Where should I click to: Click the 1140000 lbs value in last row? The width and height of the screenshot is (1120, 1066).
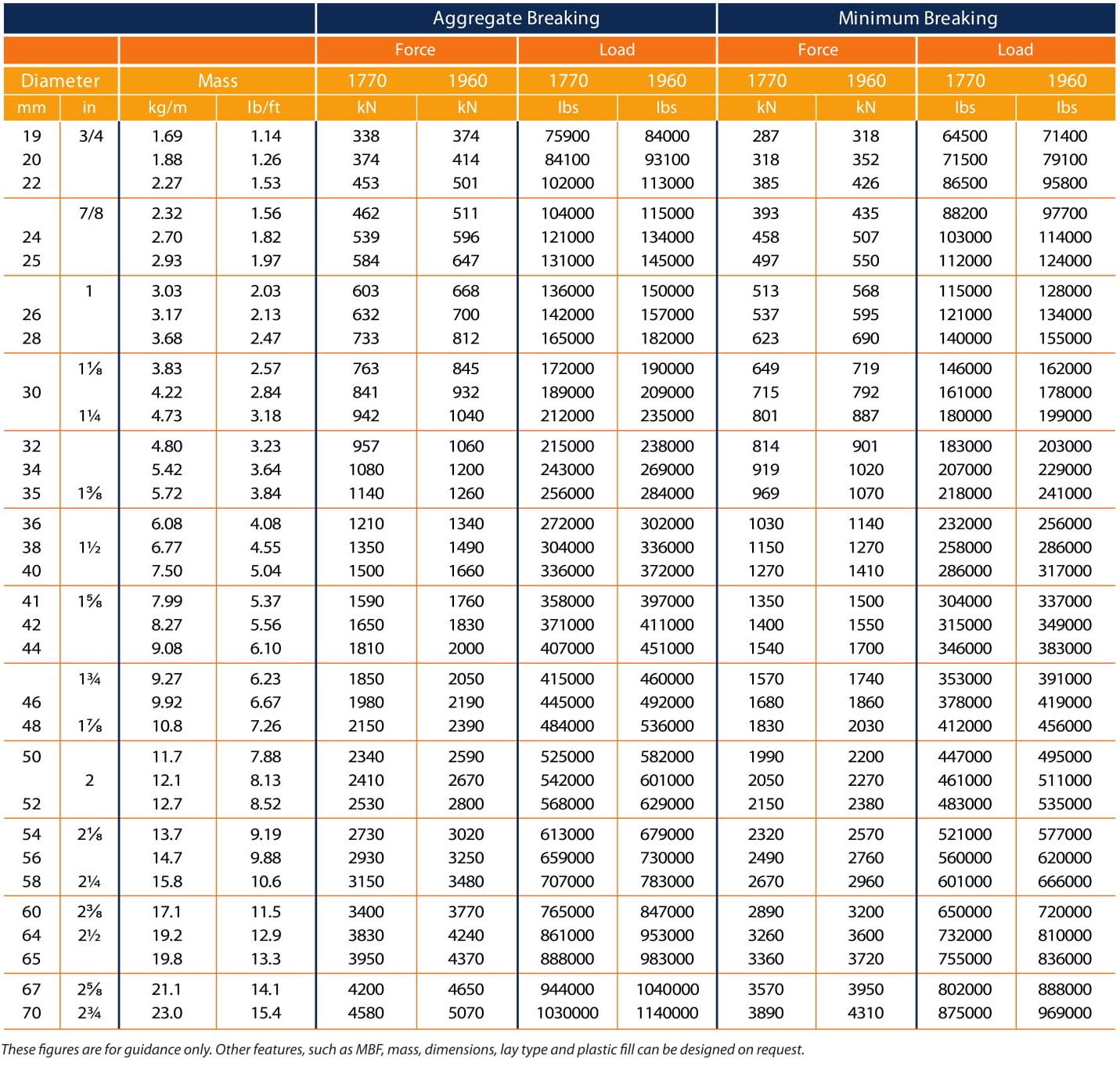pos(667,1013)
